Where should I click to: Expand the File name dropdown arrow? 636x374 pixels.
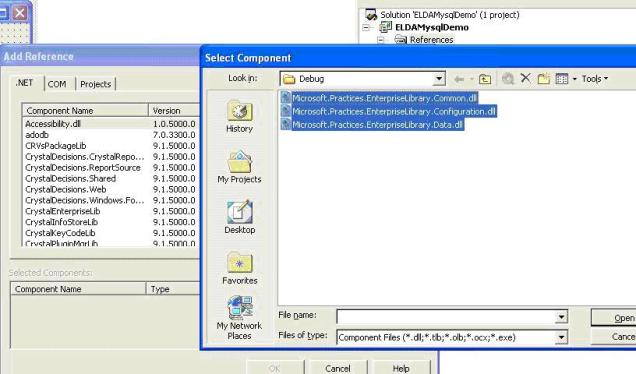[x=561, y=317]
